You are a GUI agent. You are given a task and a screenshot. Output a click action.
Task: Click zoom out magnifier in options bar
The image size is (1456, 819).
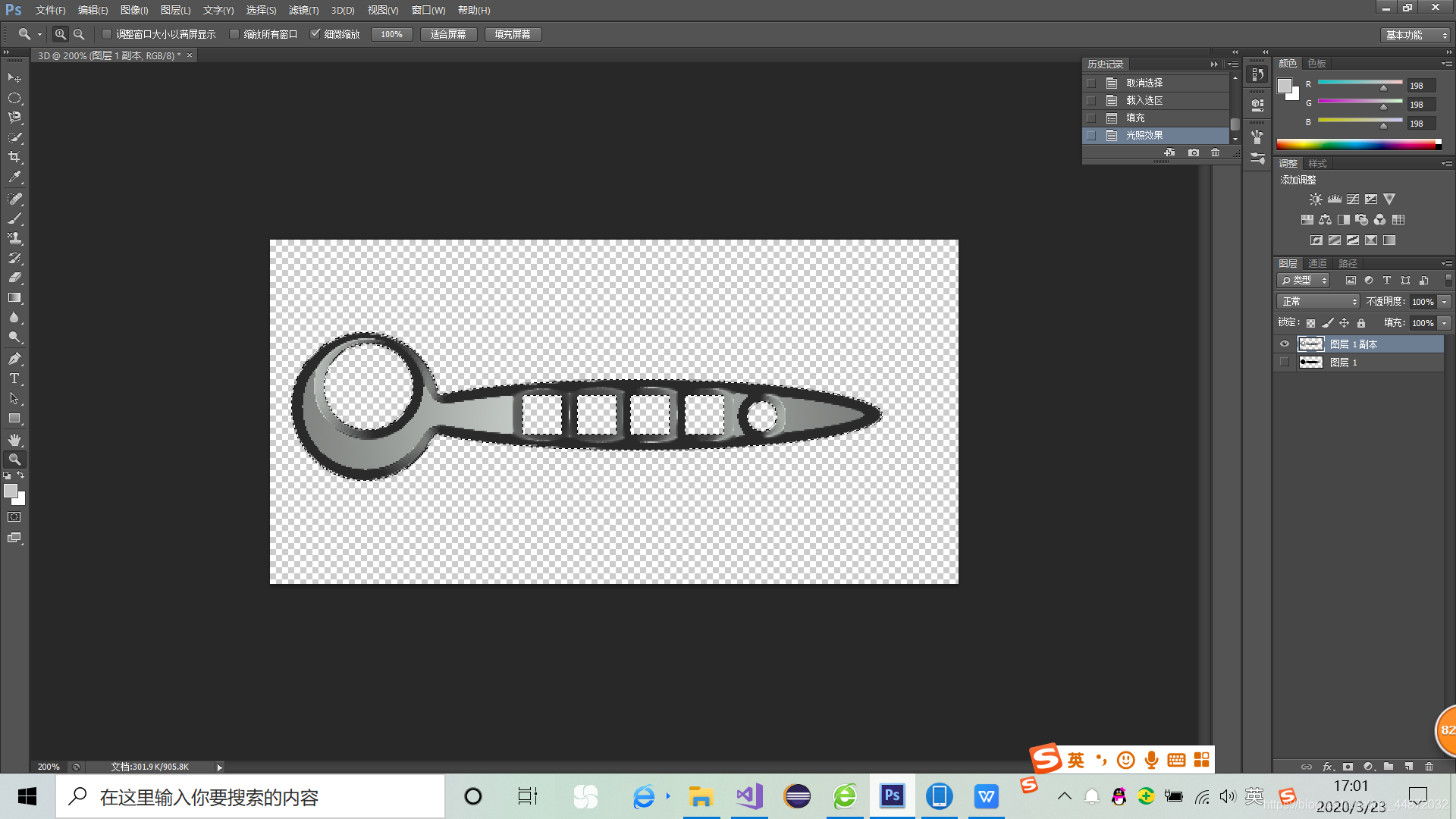tap(79, 34)
